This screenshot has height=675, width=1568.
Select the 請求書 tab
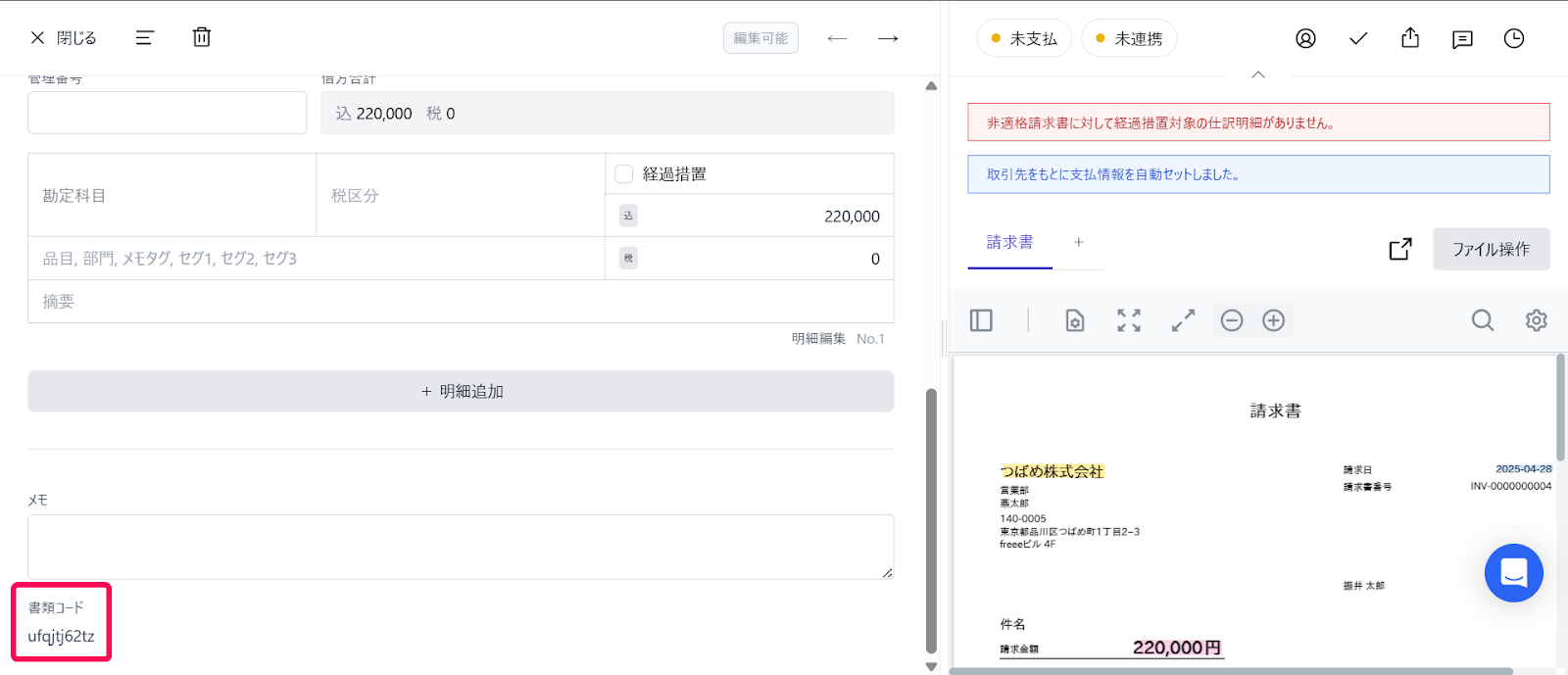pyautogui.click(x=1009, y=242)
